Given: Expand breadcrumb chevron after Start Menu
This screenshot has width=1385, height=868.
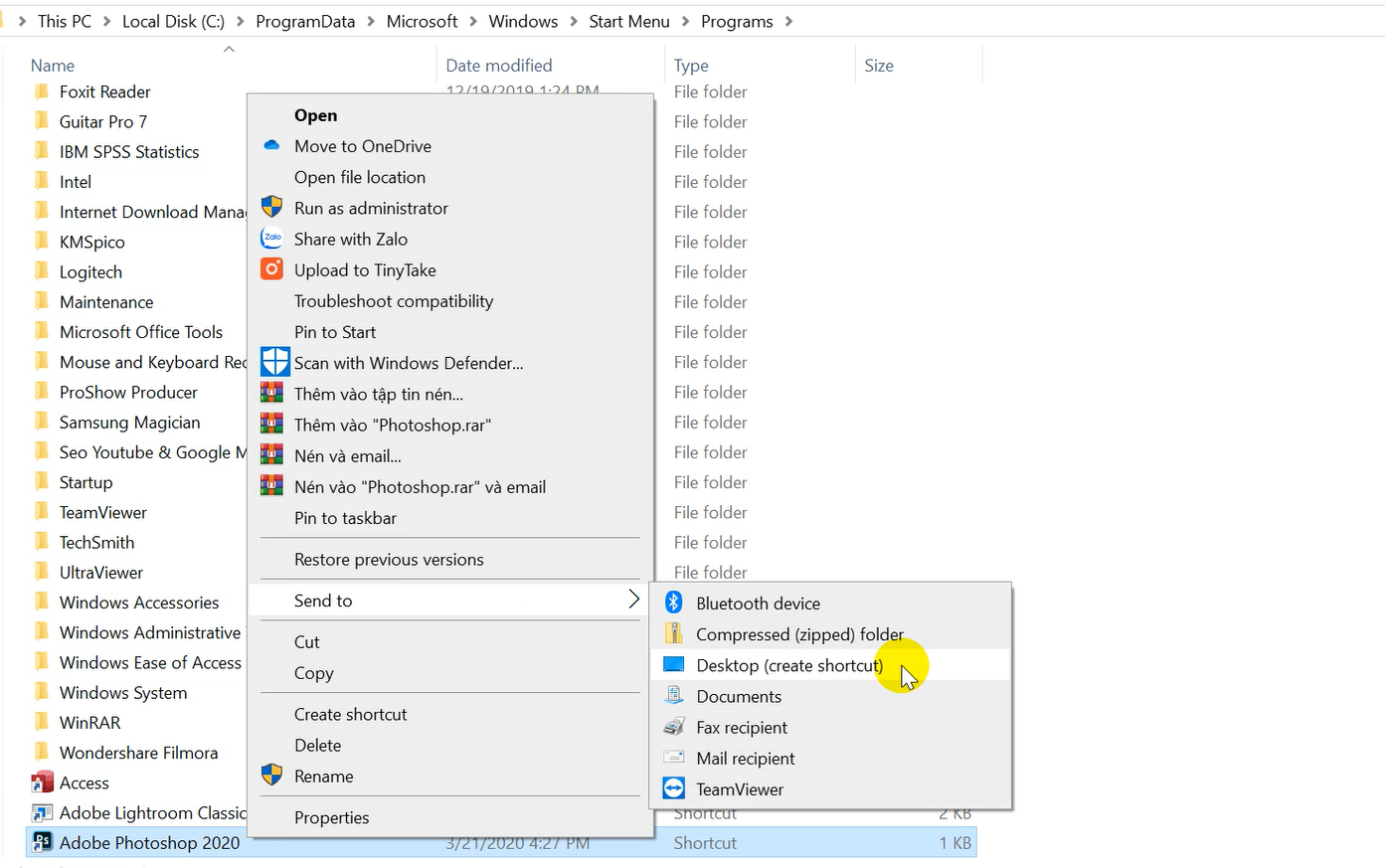Looking at the screenshot, I should pos(685,21).
